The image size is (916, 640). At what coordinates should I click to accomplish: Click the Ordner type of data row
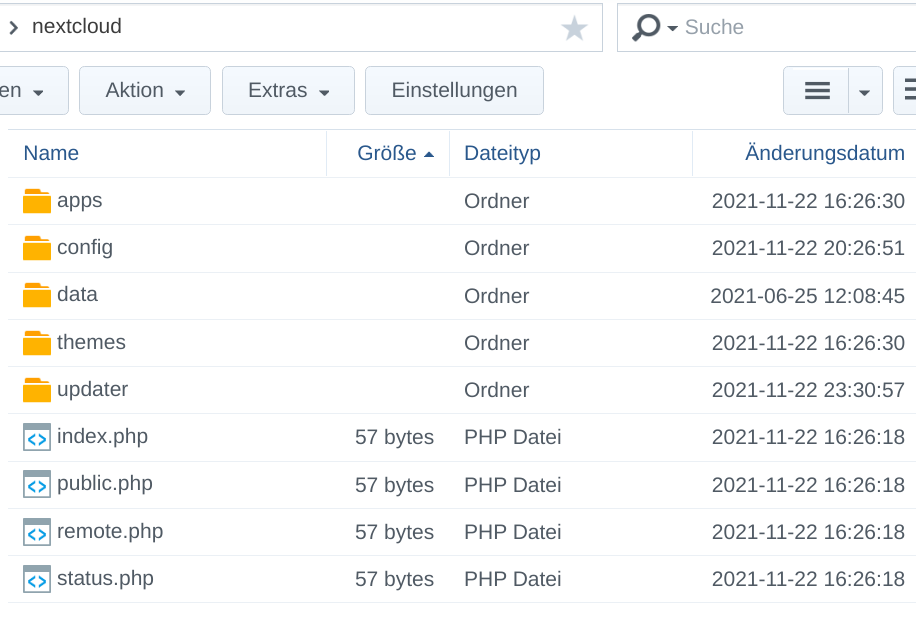point(497,296)
